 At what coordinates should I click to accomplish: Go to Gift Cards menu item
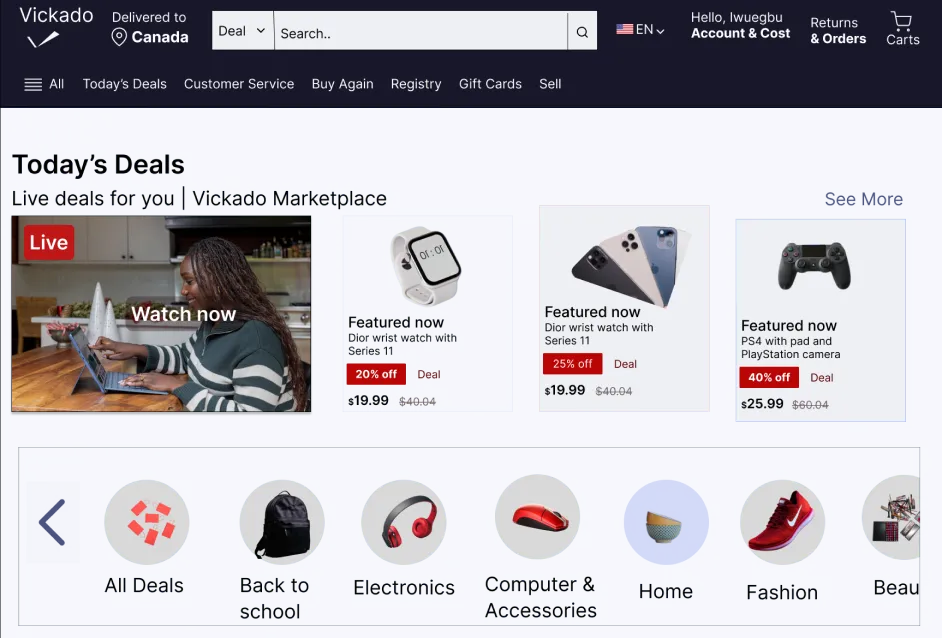point(490,84)
